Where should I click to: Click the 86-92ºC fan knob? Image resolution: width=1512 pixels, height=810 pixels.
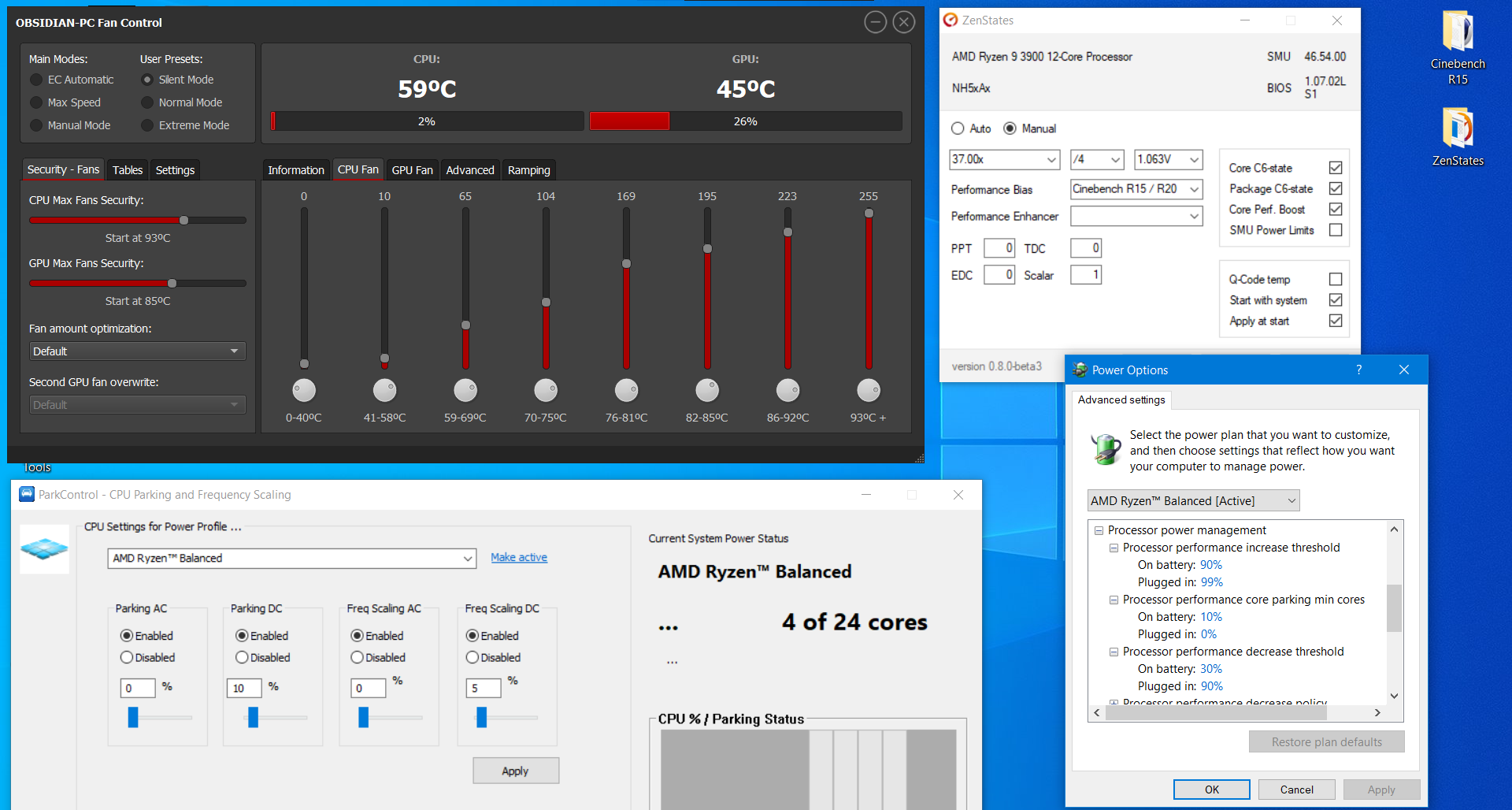point(787,390)
